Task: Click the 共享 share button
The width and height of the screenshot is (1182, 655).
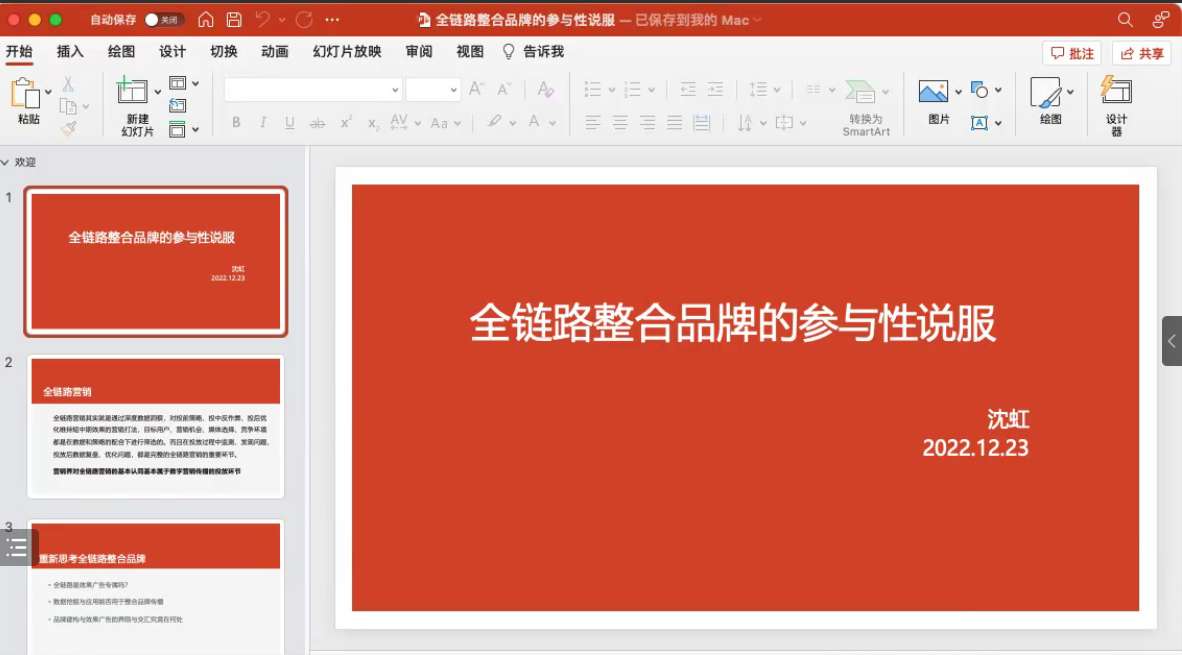Action: 1142,54
